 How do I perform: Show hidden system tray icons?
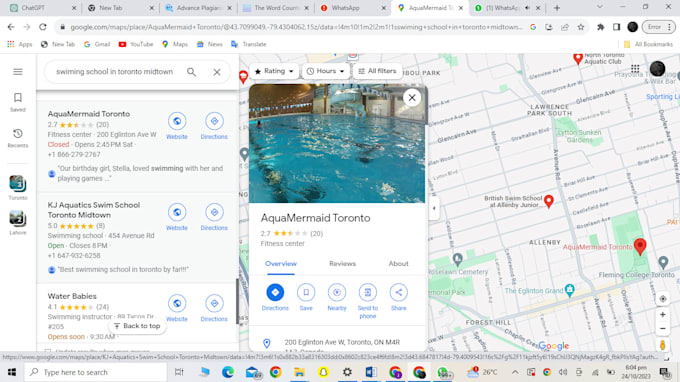515,372
